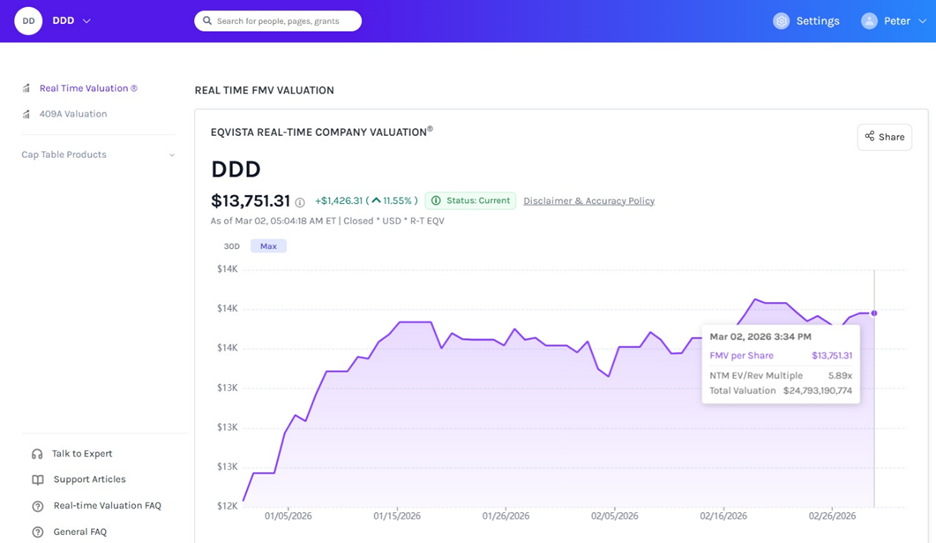The width and height of the screenshot is (936, 543).
Task: Click the question icon for General FAQ
Action: click(x=37, y=532)
